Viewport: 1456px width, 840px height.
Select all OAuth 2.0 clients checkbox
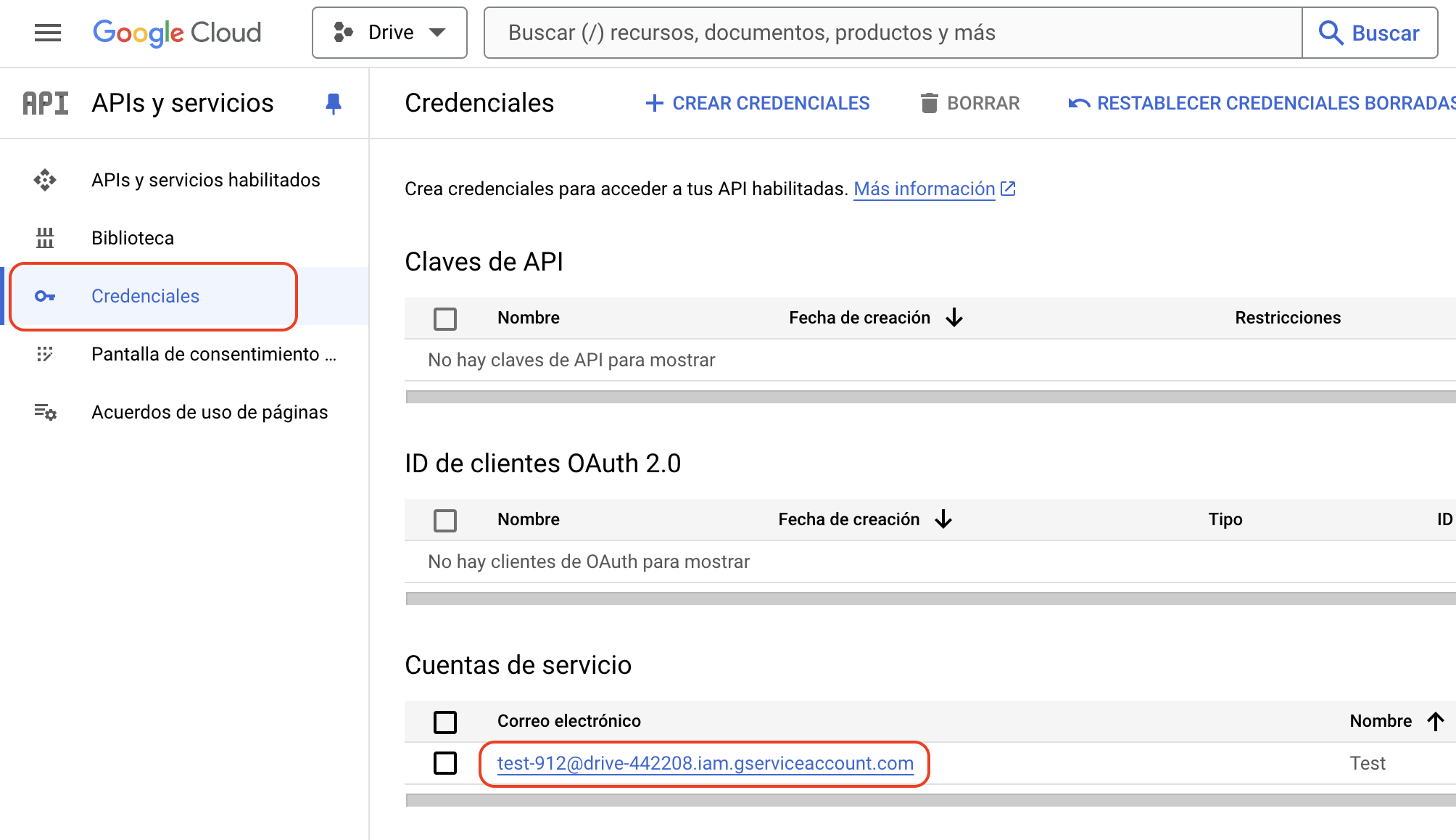coord(444,520)
